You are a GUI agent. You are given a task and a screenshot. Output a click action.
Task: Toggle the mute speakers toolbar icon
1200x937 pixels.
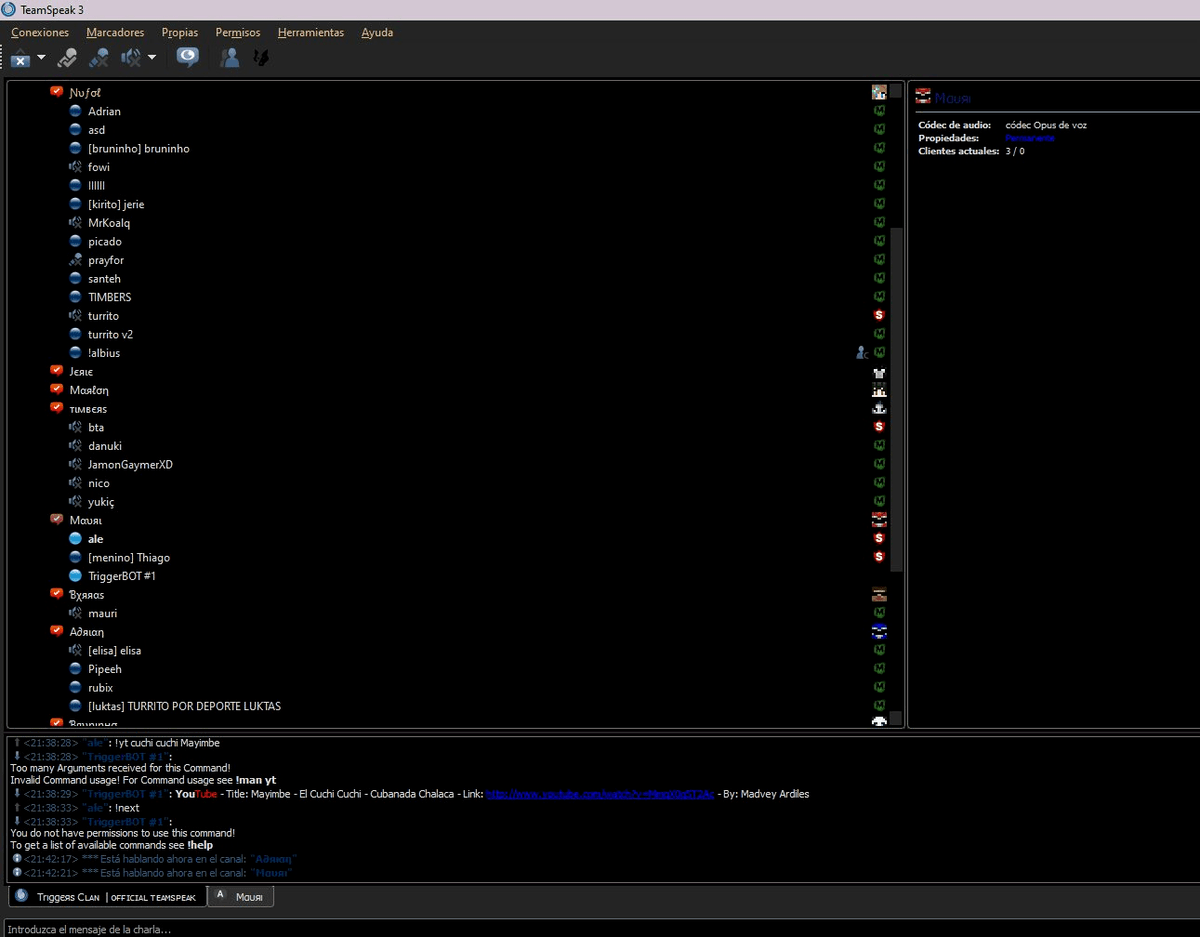pyautogui.click(x=131, y=58)
